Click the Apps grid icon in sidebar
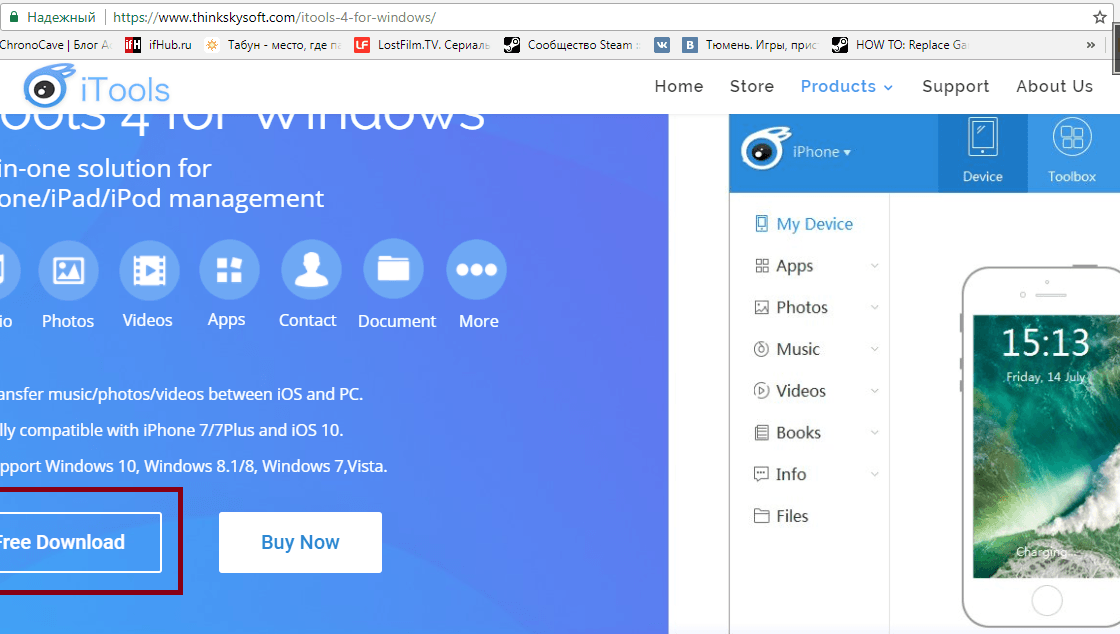1120x634 pixels. tap(762, 266)
